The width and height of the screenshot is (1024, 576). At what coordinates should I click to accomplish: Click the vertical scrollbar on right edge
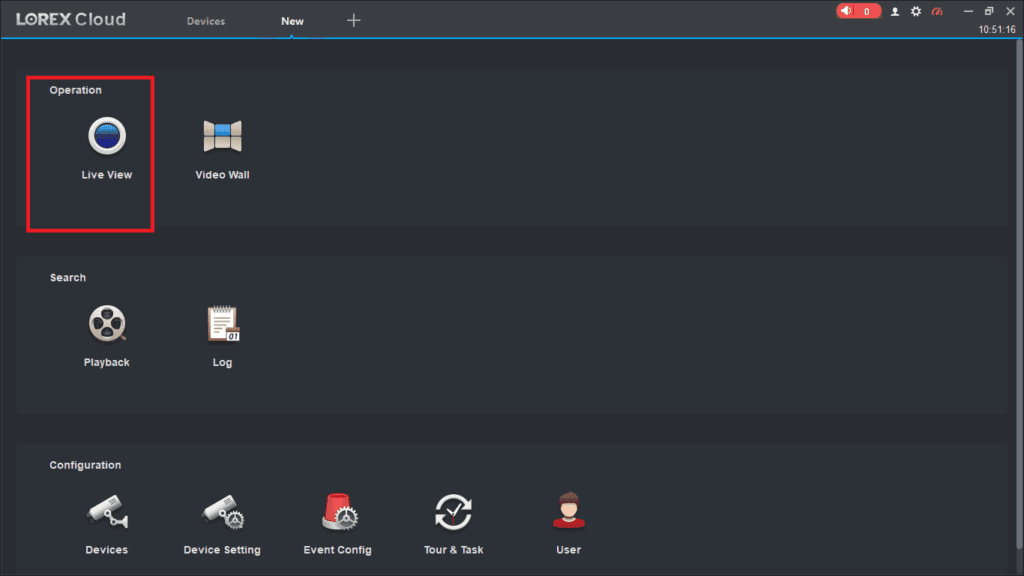(1019, 294)
